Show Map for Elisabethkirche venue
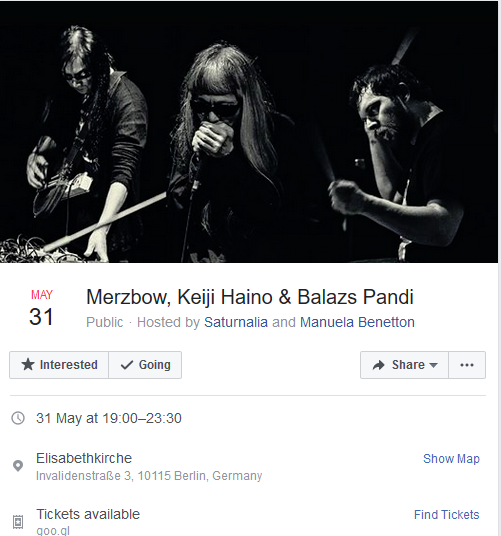 451,458
